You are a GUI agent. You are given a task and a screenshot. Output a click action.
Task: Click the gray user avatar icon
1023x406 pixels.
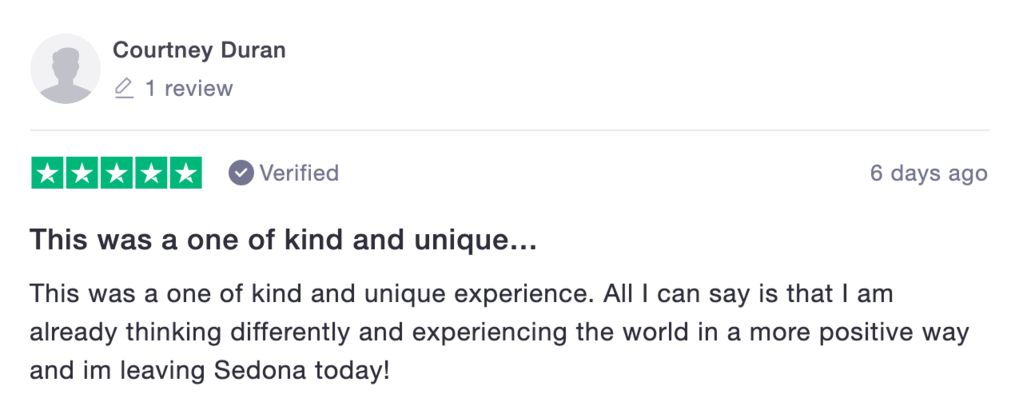tap(66, 68)
